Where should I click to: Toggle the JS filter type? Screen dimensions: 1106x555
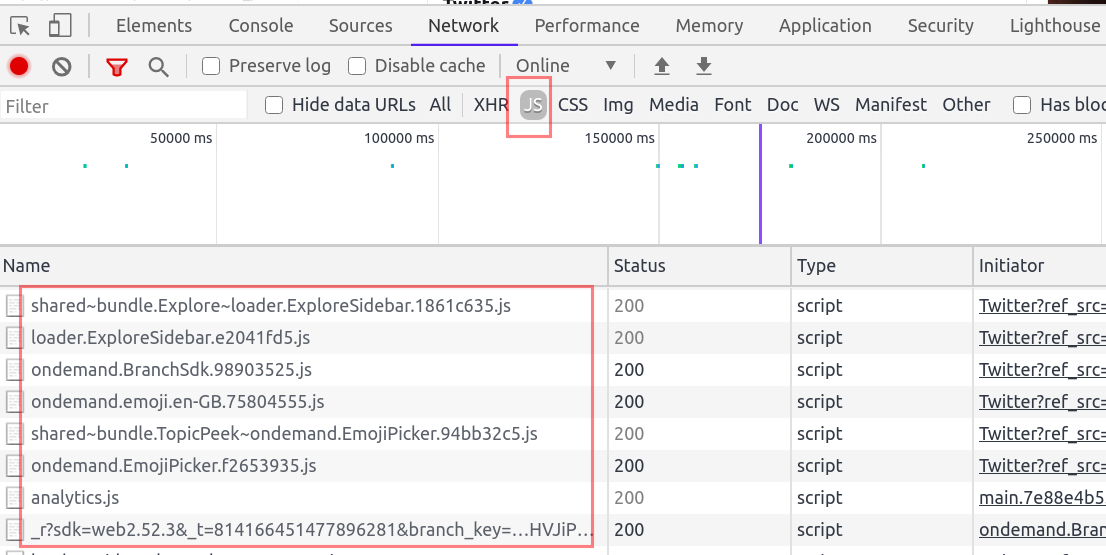534,105
